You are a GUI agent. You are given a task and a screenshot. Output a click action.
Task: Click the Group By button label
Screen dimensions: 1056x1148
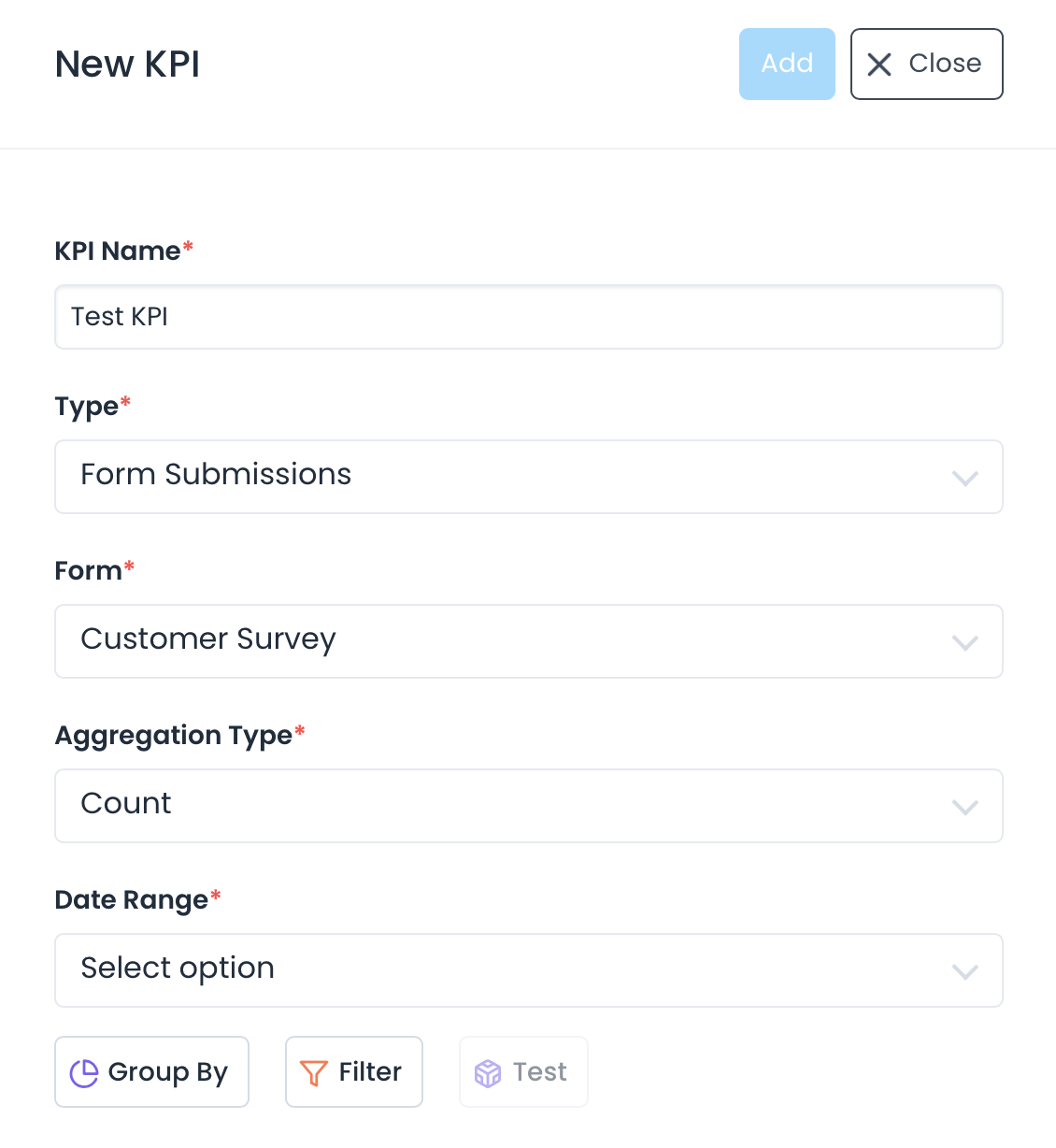[168, 1072]
